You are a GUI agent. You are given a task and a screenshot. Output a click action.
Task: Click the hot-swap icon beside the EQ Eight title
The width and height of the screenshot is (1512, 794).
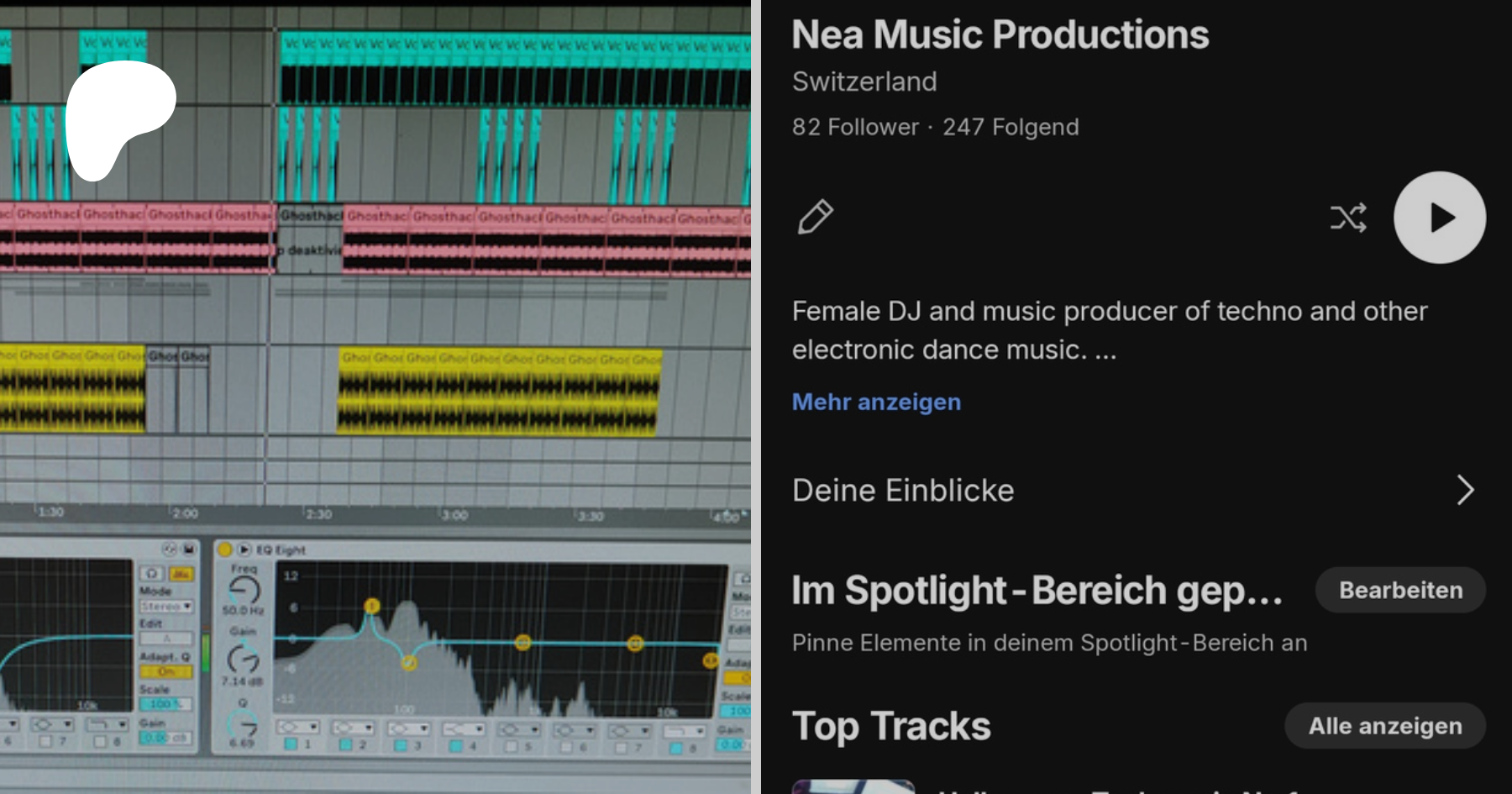pyautogui.click(x=244, y=549)
